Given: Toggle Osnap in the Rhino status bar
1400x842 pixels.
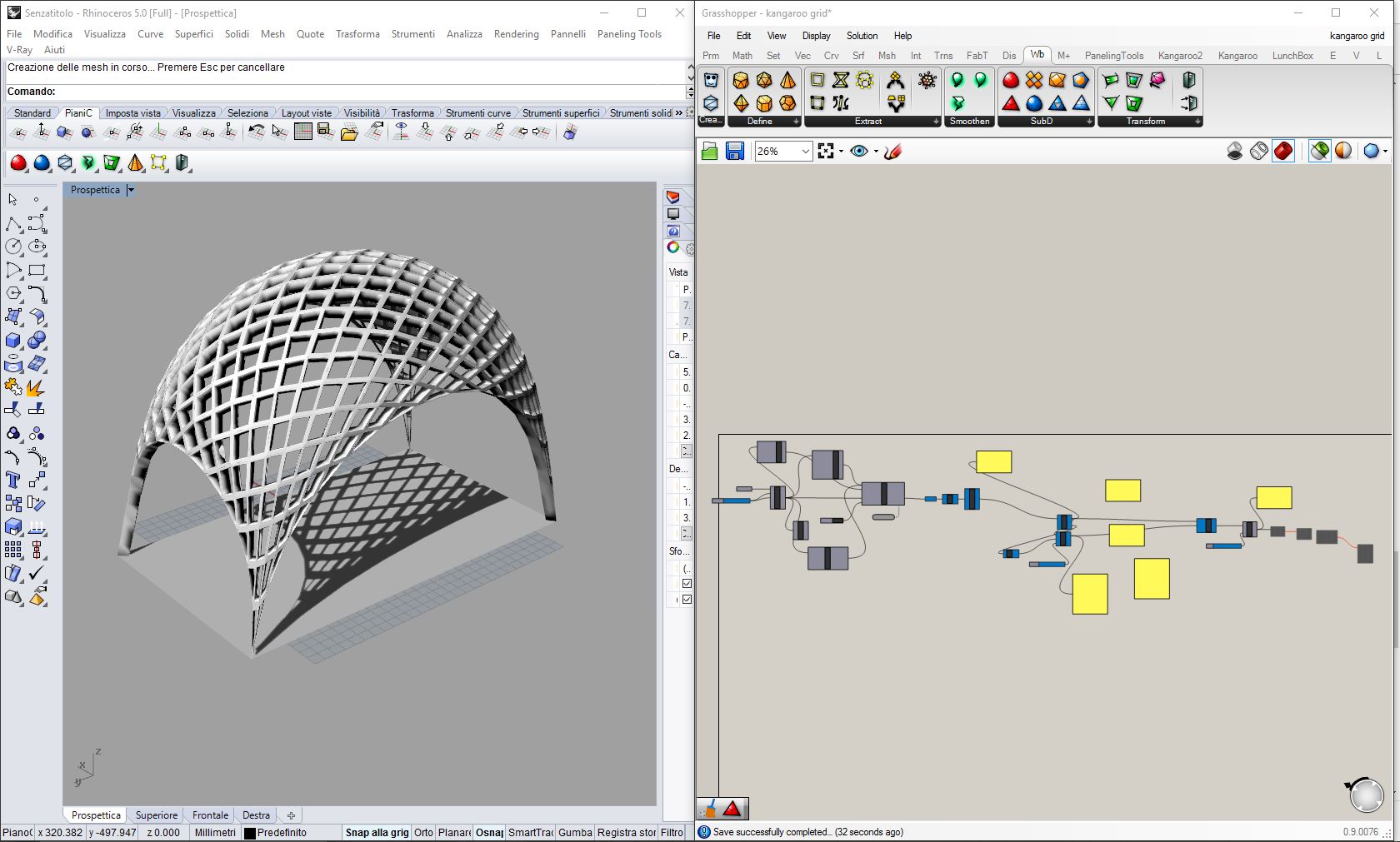Looking at the screenshot, I should pyautogui.click(x=490, y=832).
